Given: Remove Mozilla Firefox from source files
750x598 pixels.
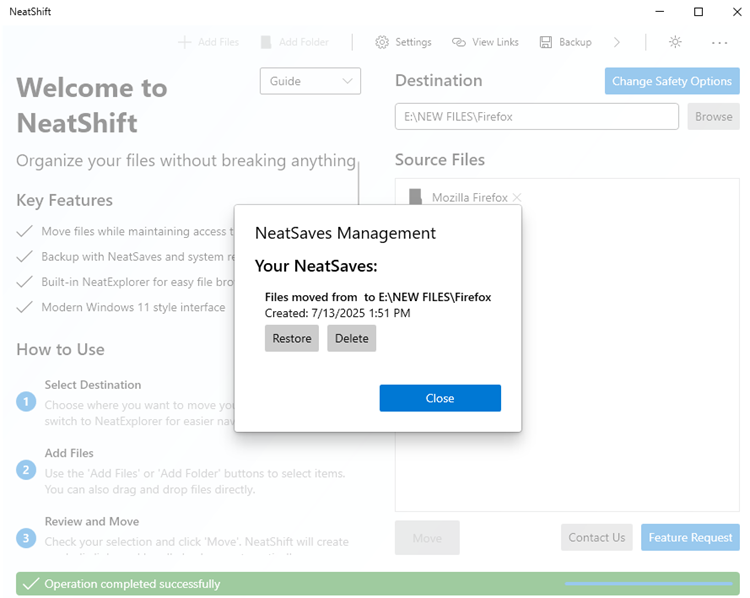Looking at the screenshot, I should point(517,197).
